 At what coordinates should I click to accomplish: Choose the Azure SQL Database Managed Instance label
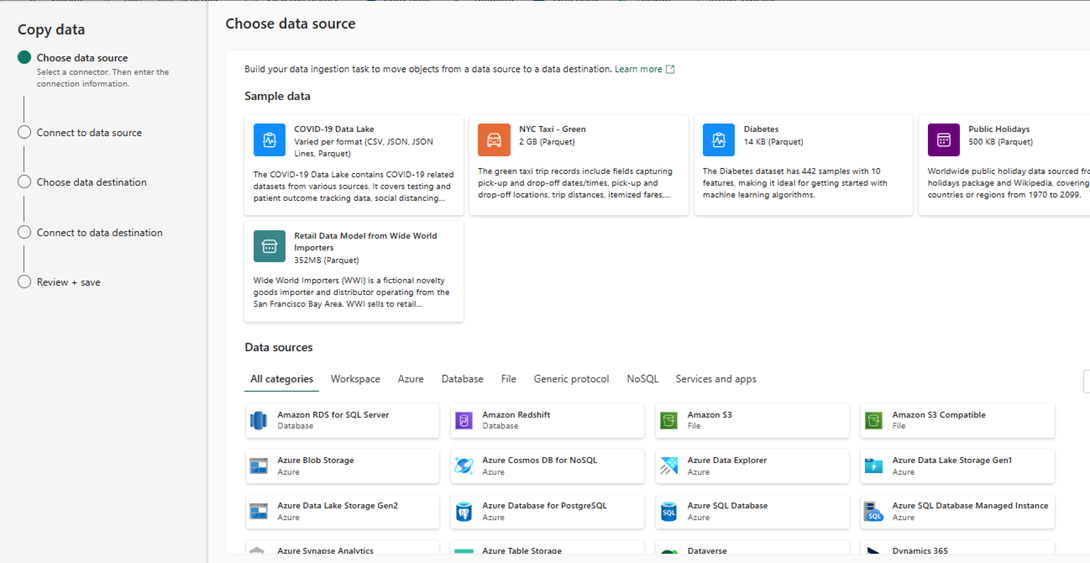pos(970,506)
